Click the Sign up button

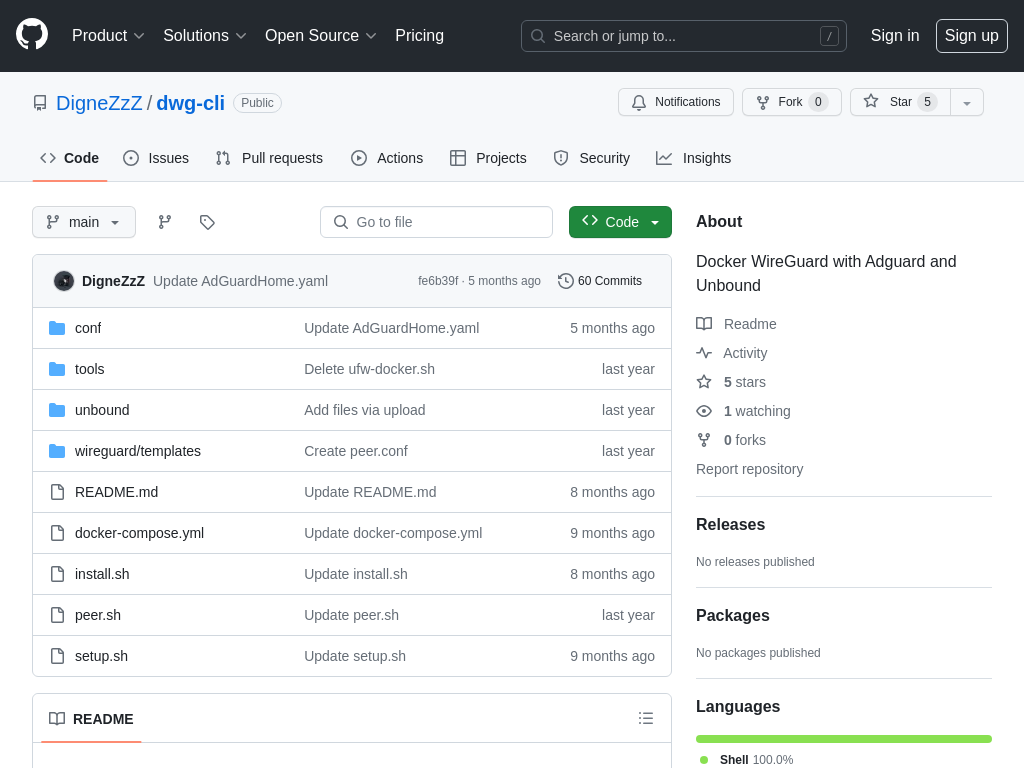[971, 36]
